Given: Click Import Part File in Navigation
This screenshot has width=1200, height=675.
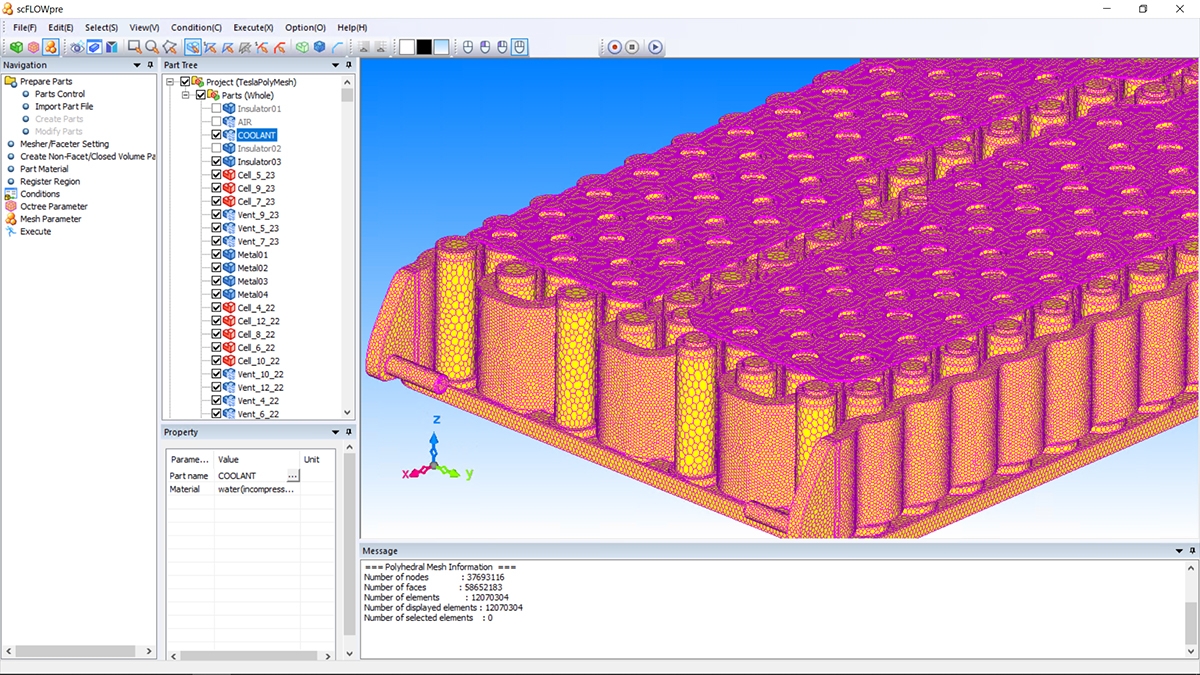Looking at the screenshot, I should [64, 107].
